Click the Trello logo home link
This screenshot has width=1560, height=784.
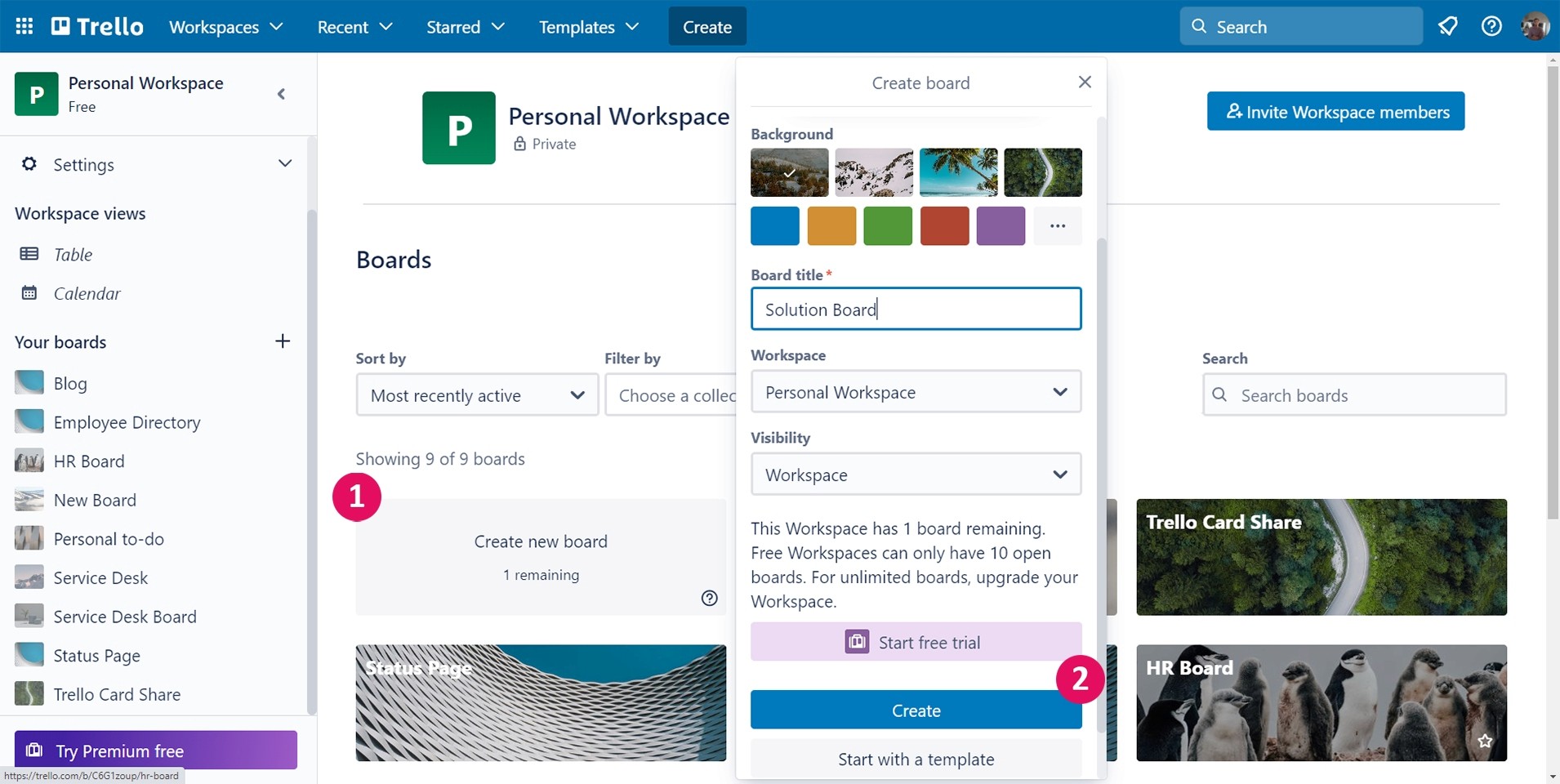pyautogui.click(x=97, y=26)
